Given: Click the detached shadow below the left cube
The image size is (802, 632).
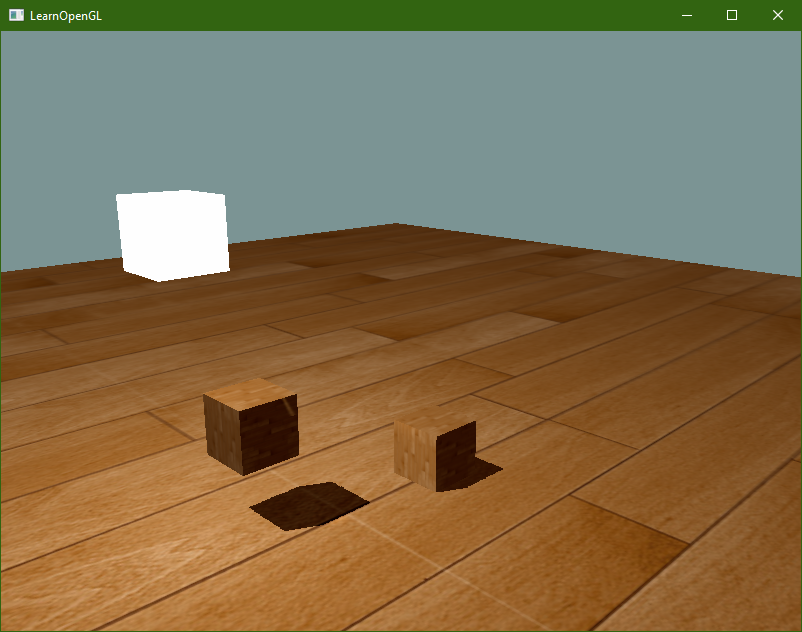Looking at the screenshot, I should (308, 506).
